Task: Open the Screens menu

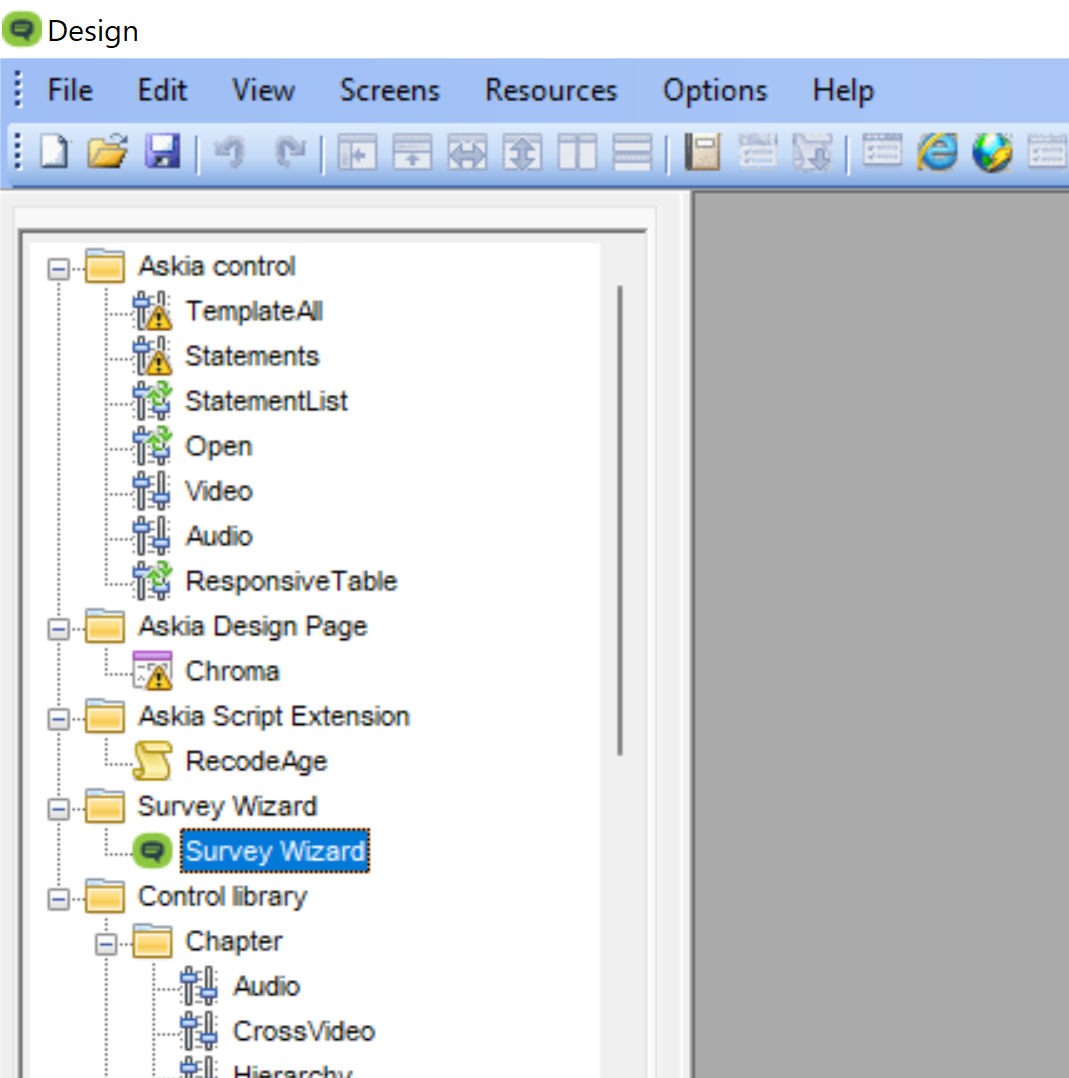Action: [x=390, y=90]
